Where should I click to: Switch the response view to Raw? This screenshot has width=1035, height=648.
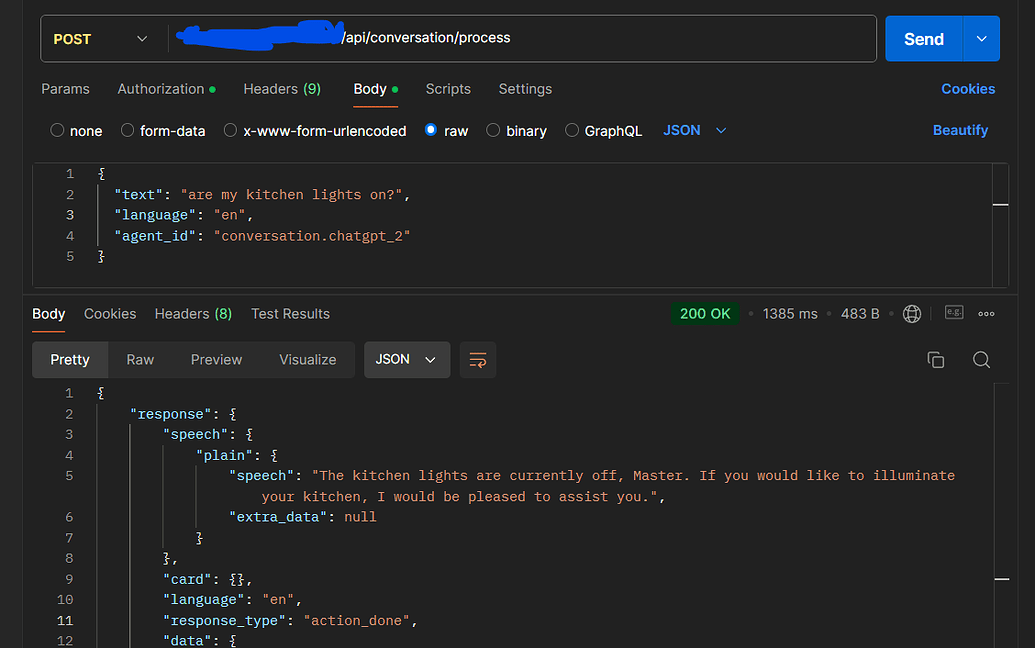[139, 360]
